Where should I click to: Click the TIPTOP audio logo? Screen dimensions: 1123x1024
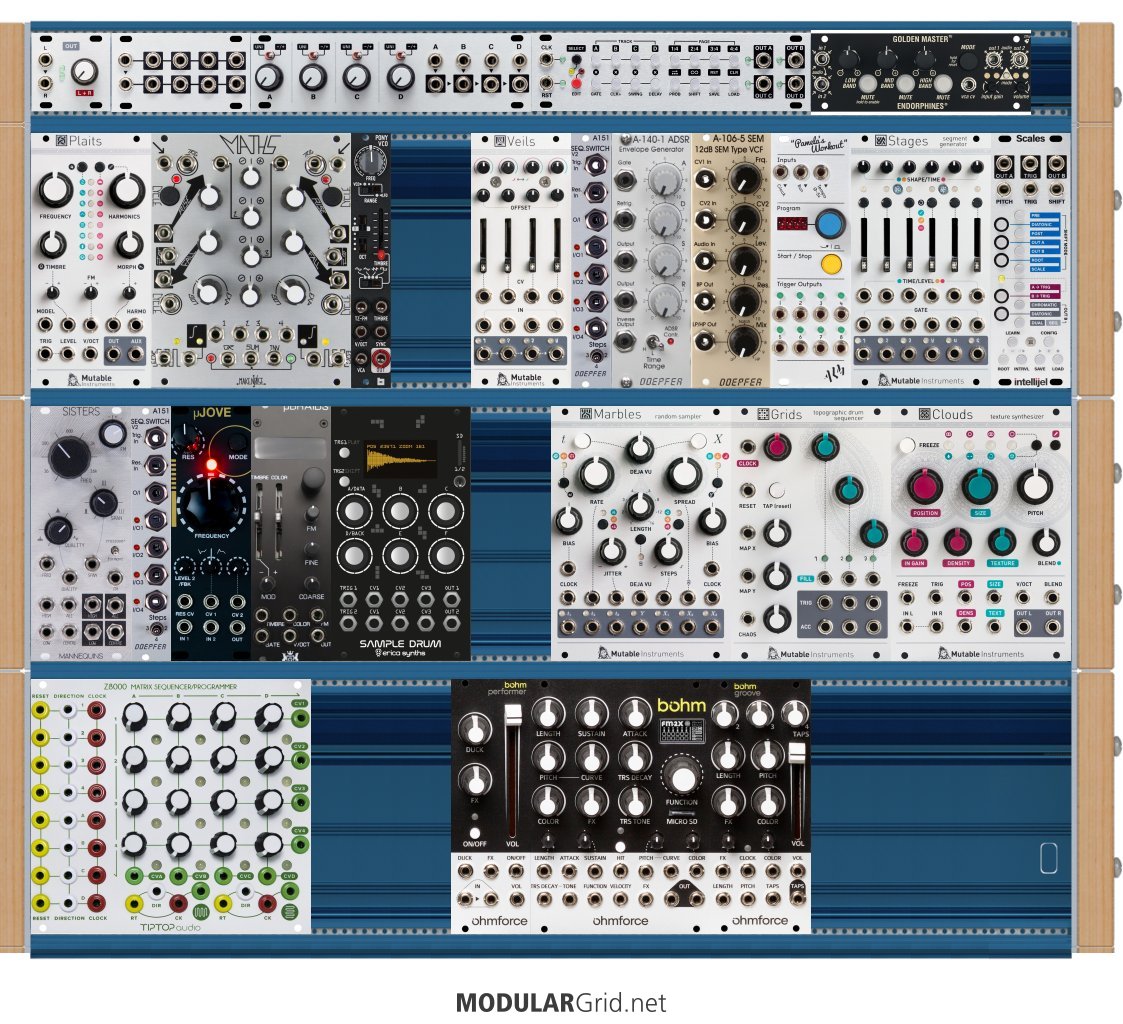click(170, 927)
